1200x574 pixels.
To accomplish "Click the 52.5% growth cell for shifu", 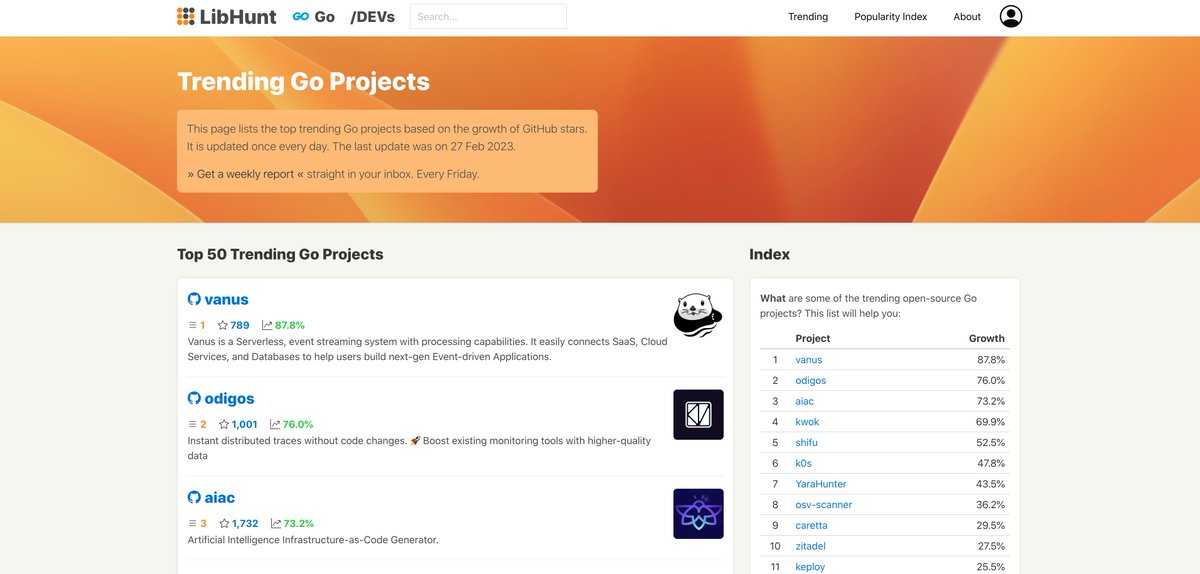I will (x=990, y=443).
